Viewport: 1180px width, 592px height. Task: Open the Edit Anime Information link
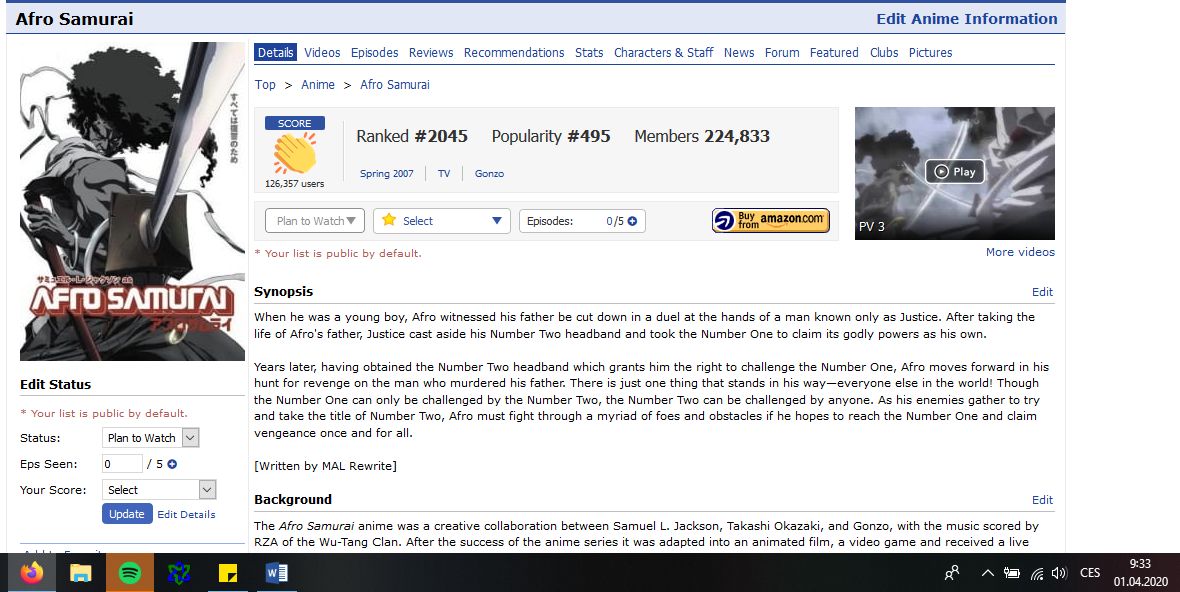[966, 19]
